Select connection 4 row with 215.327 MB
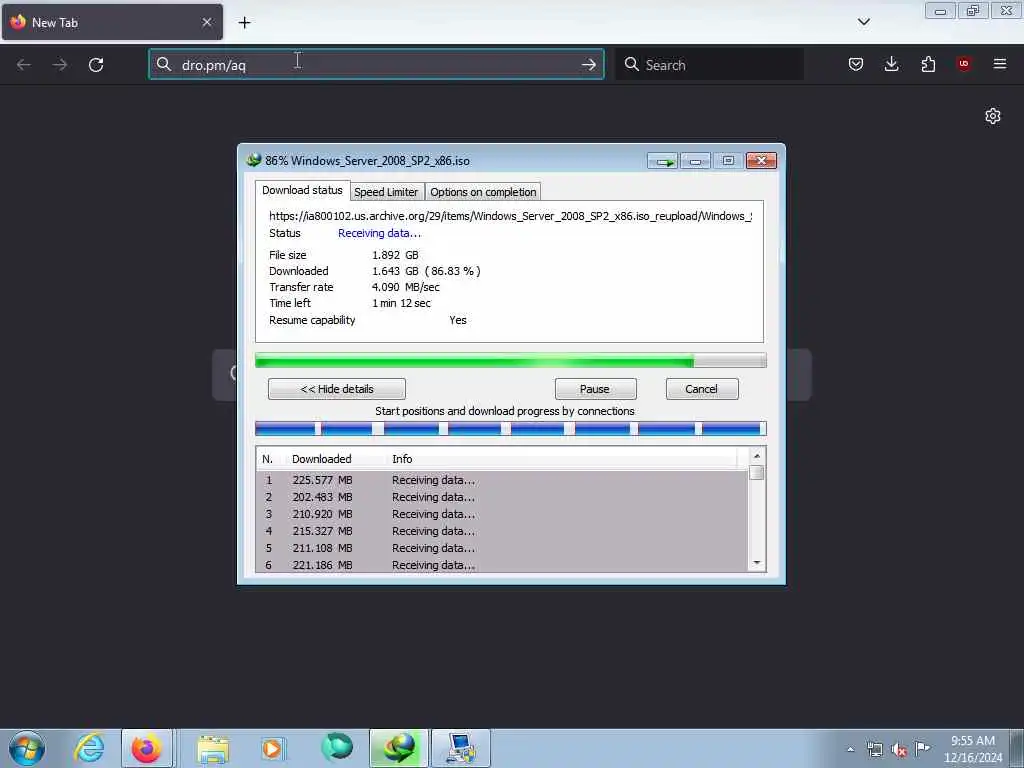 point(502,531)
